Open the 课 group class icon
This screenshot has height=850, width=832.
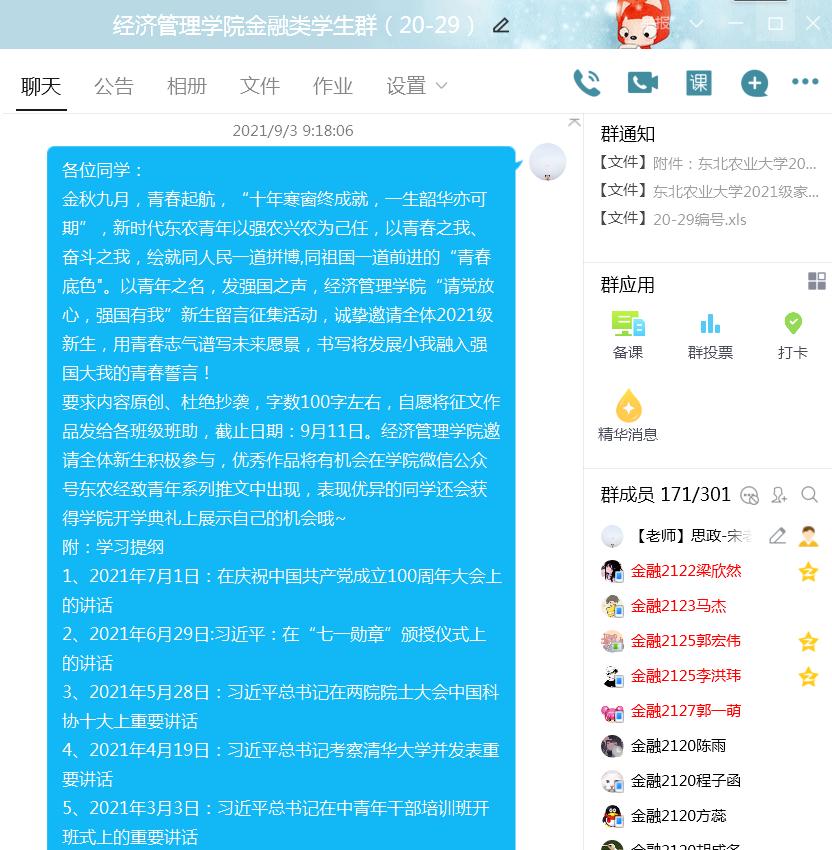pyautogui.click(x=698, y=83)
